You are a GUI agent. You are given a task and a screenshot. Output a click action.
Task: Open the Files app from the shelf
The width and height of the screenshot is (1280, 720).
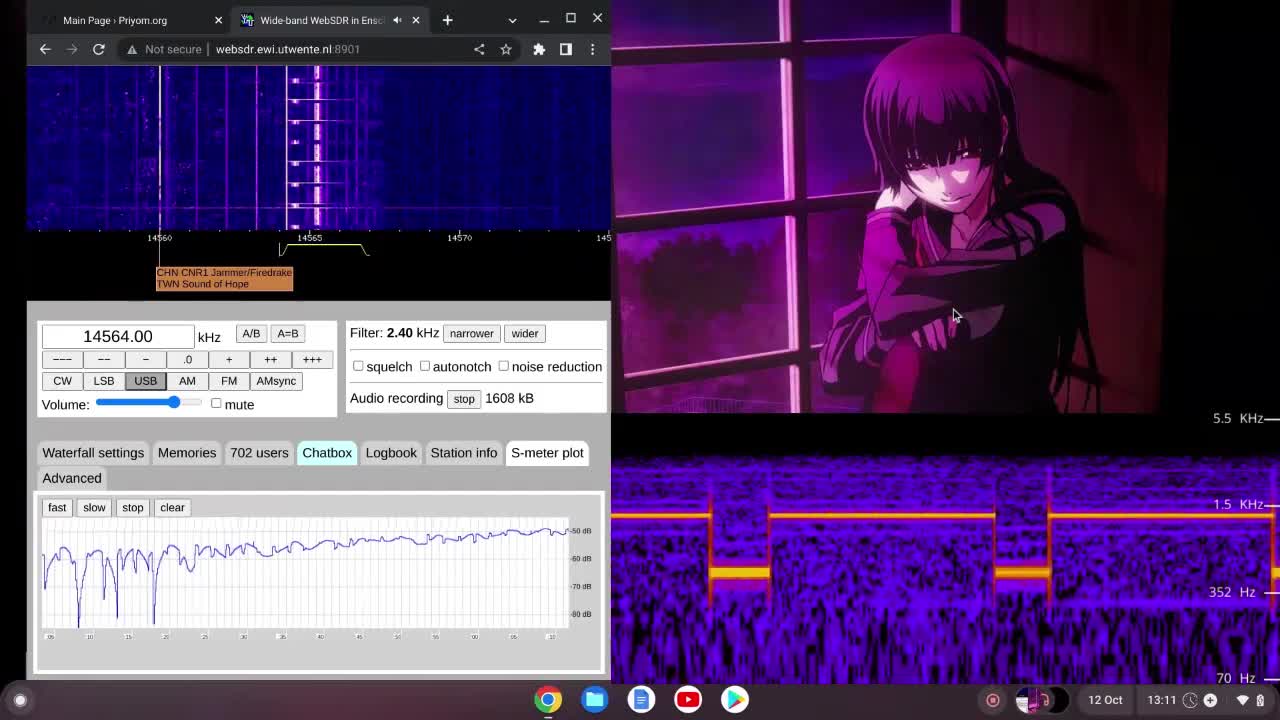click(594, 700)
